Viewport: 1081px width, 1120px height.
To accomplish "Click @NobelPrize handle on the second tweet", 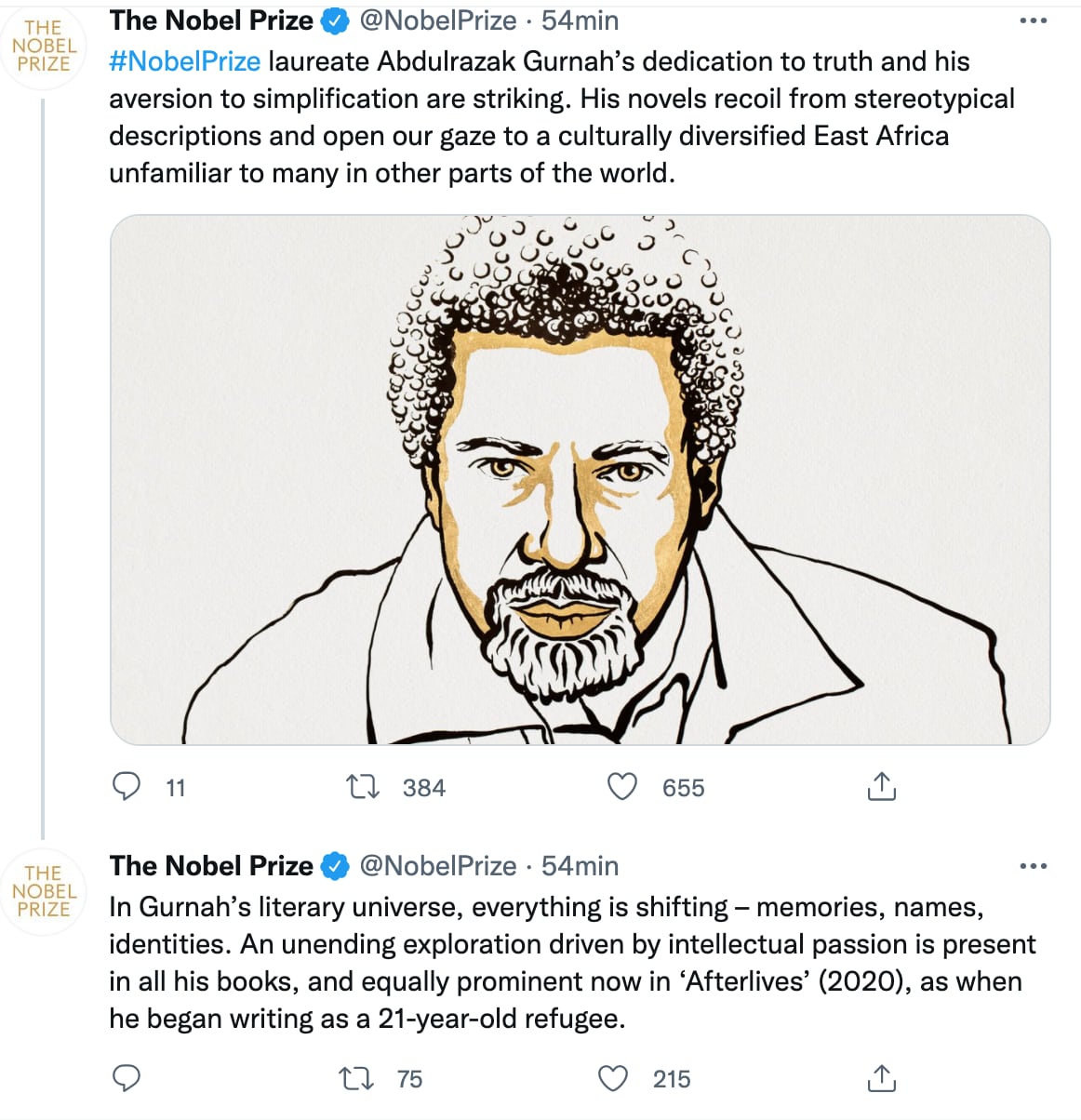I will coord(437,866).
